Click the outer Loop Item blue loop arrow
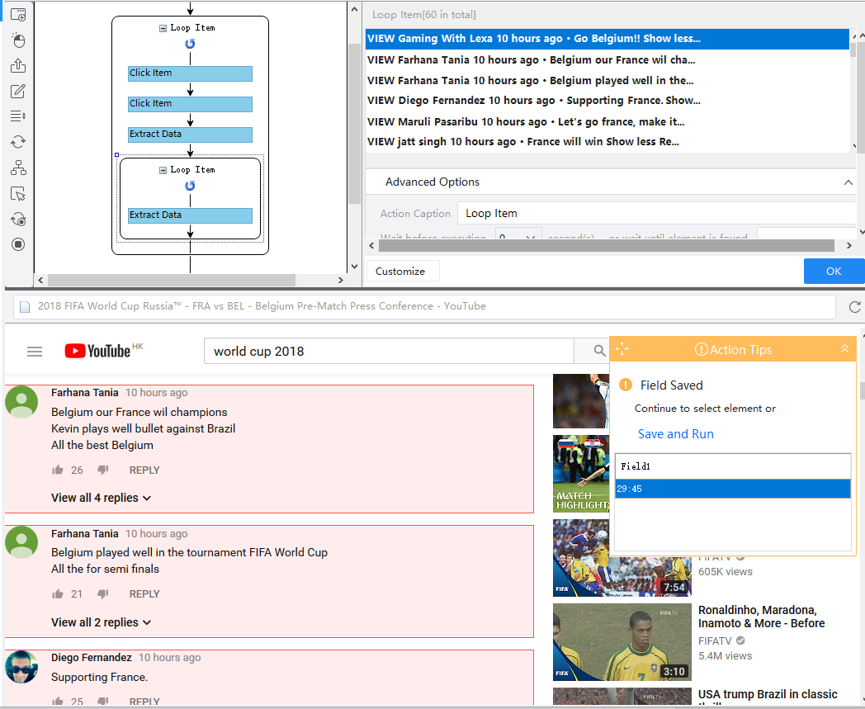This screenshot has width=865, height=709. click(x=190, y=44)
